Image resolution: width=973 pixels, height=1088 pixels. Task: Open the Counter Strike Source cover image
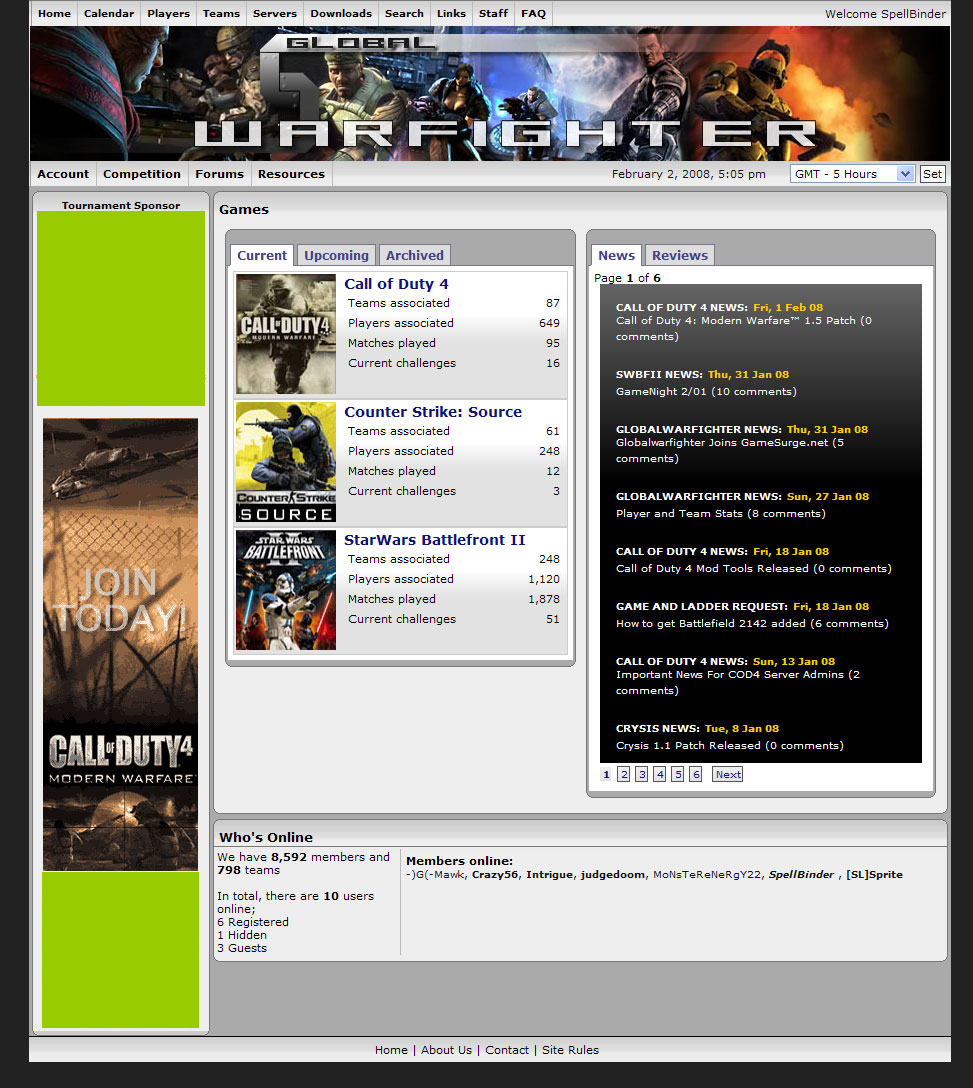(x=286, y=462)
